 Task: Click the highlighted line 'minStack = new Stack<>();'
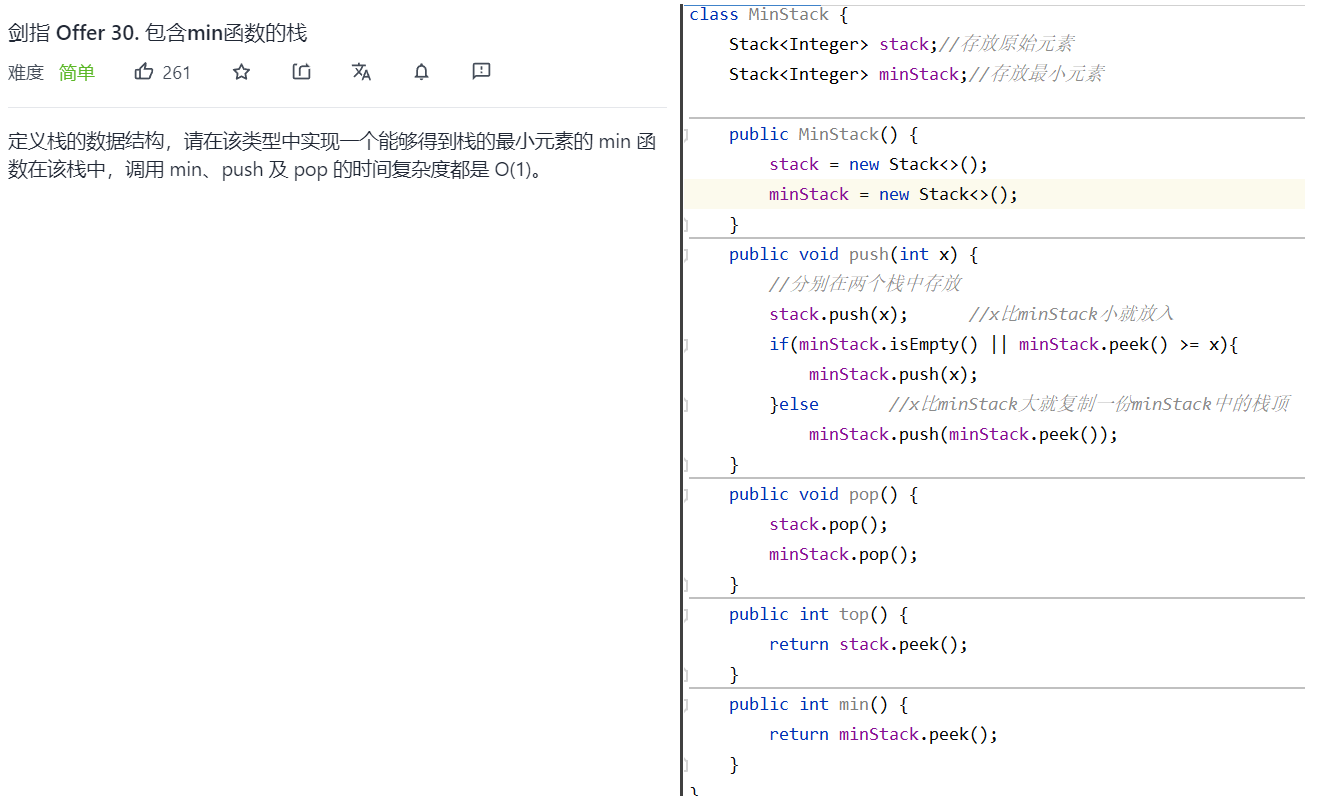click(894, 194)
